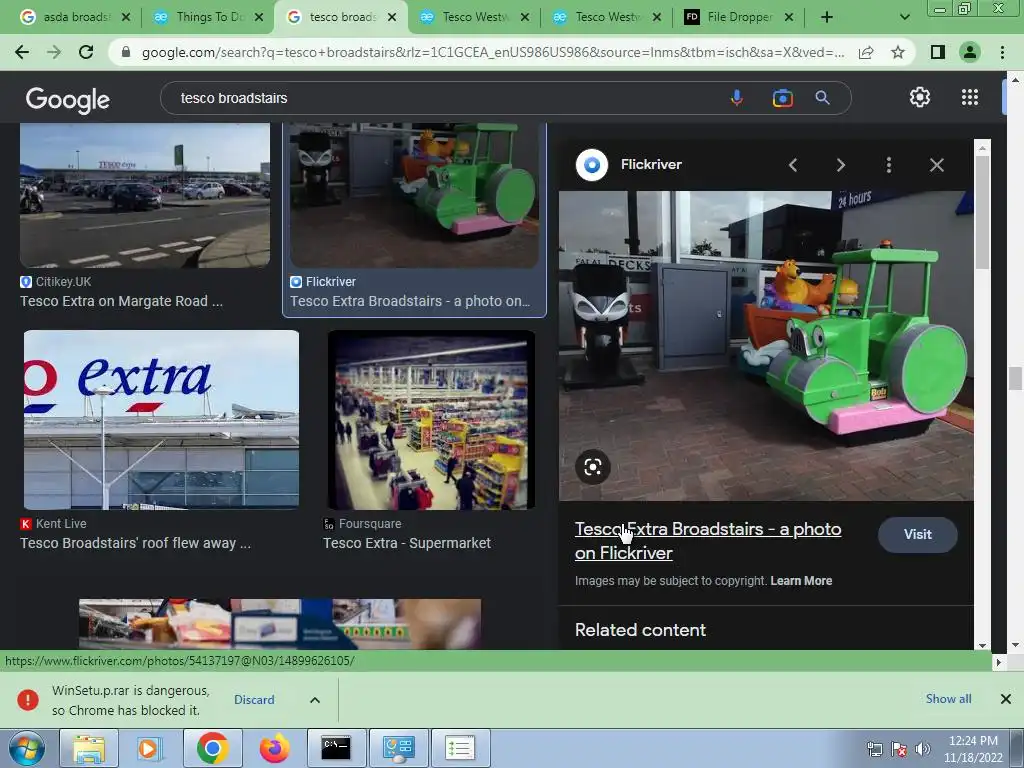
Task: Show previous image in preview panel
Action: click(793, 165)
